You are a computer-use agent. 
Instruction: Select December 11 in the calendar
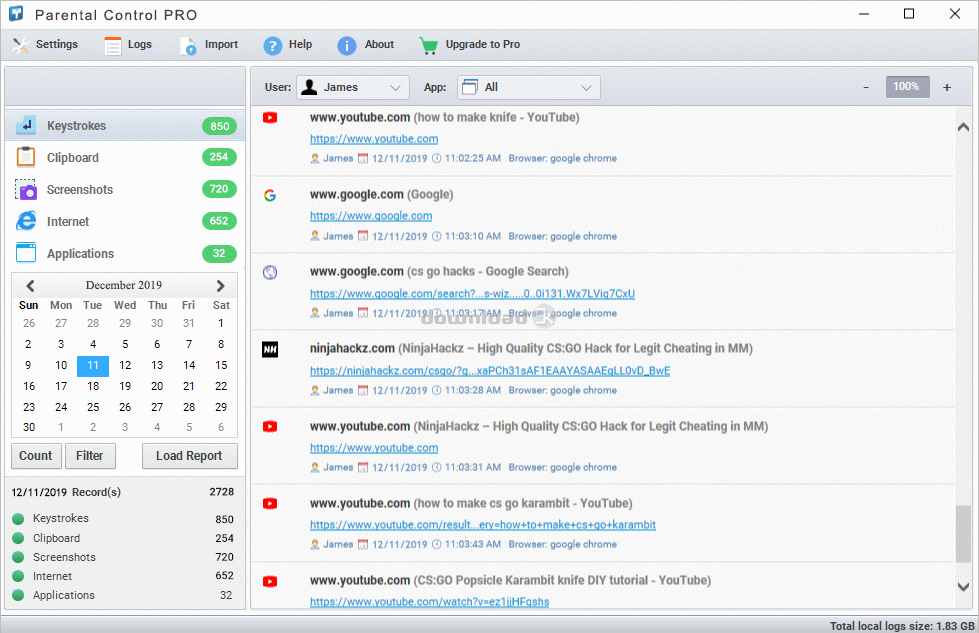[x=93, y=366]
